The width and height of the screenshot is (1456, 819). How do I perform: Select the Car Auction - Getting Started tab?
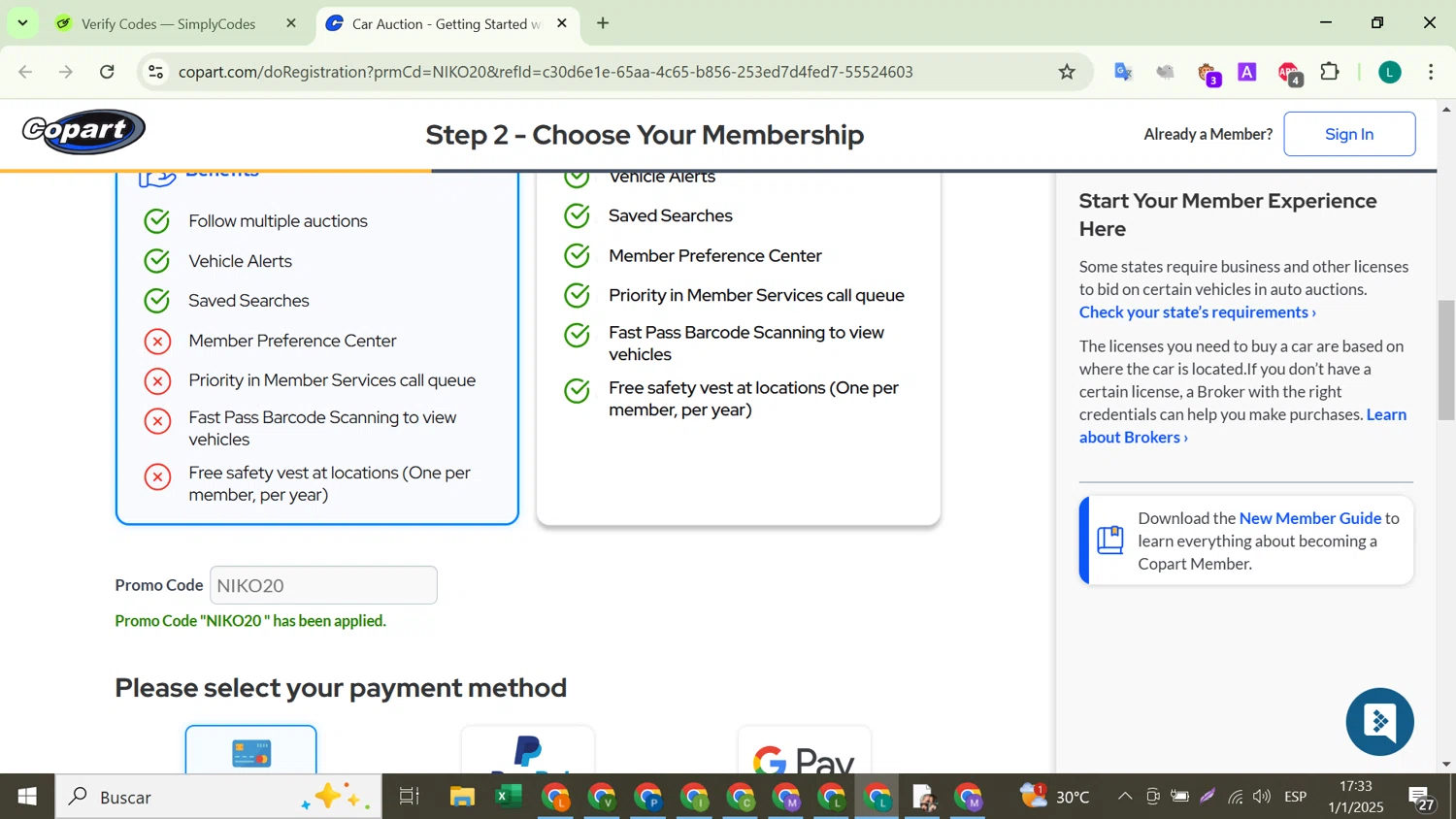pos(447,24)
